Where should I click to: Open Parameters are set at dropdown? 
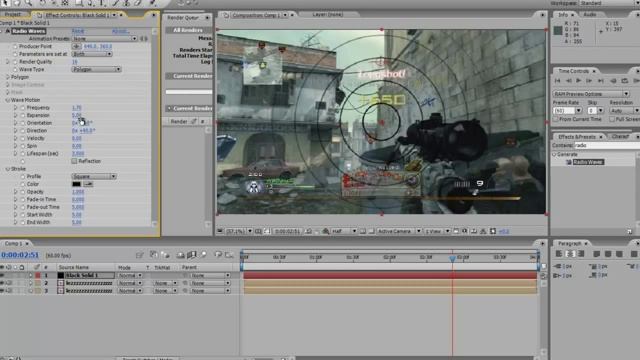click(92, 54)
